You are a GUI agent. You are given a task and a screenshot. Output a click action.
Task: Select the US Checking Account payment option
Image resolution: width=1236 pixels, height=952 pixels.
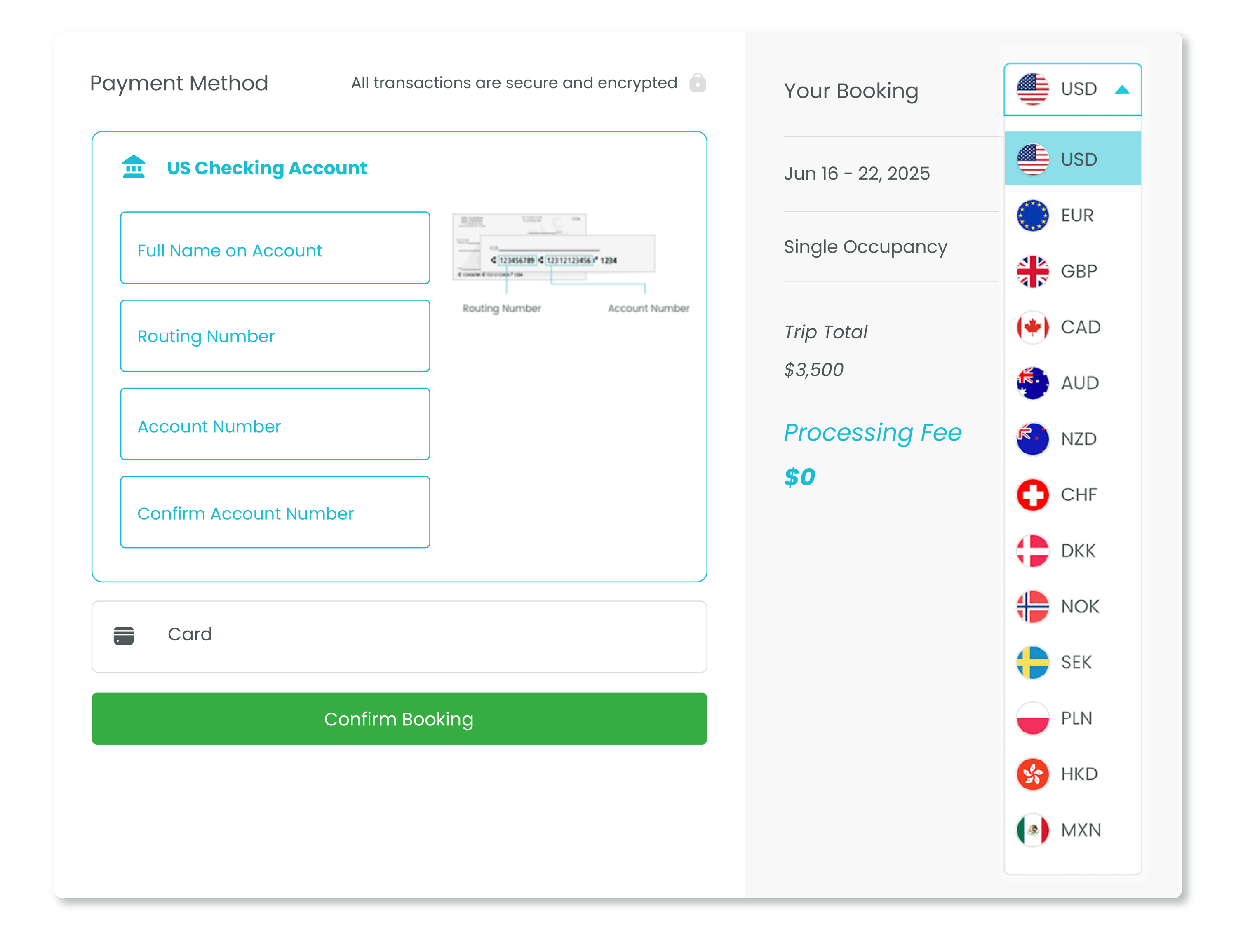click(x=267, y=167)
